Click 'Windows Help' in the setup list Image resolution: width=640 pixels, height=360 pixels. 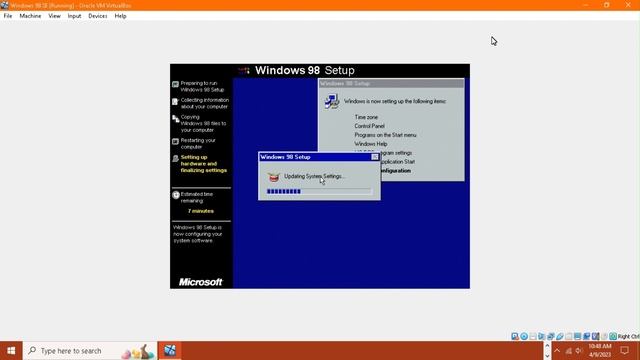pos(371,144)
